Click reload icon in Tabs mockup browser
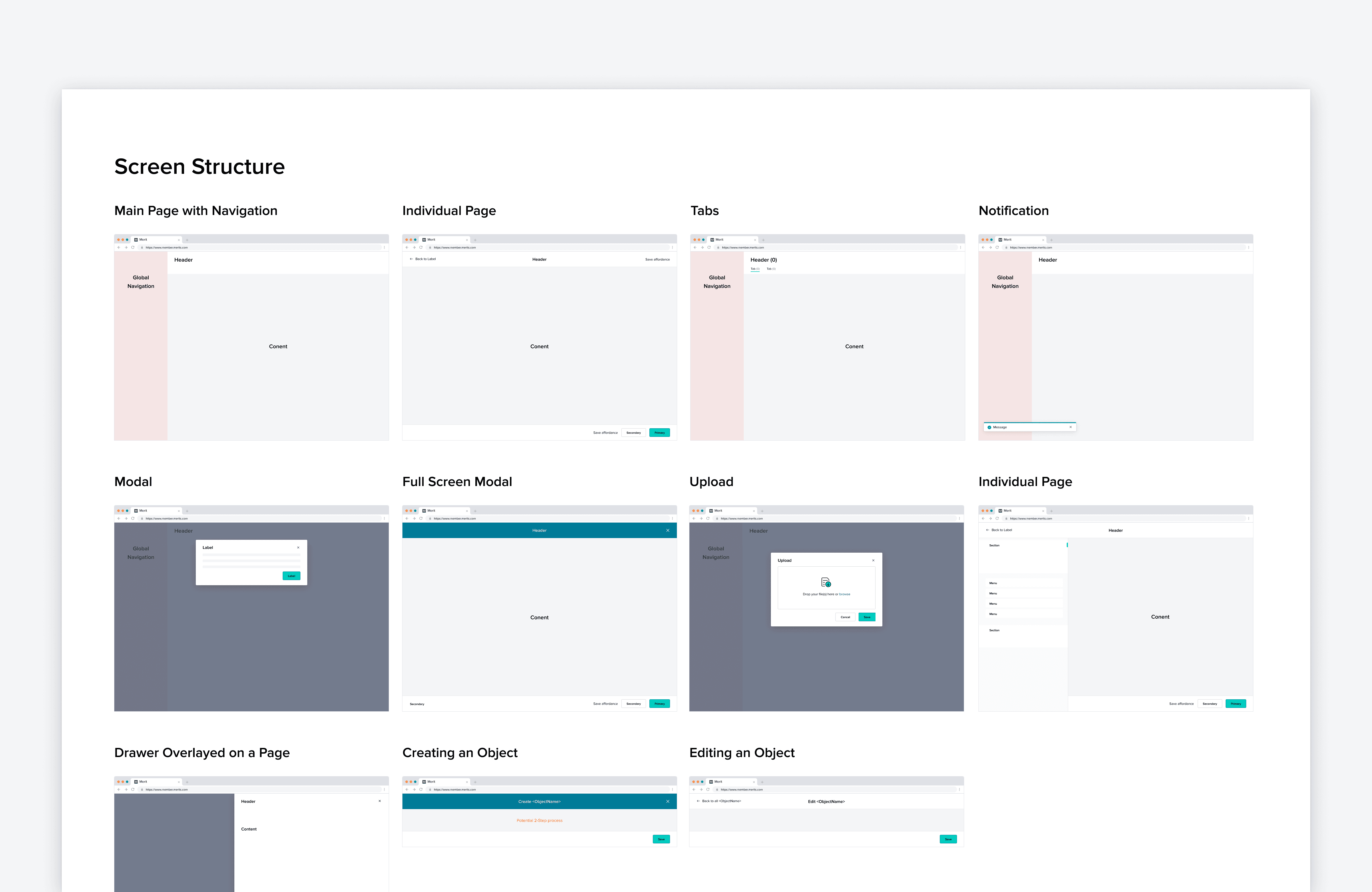This screenshot has height=892, width=1372. pos(709,247)
